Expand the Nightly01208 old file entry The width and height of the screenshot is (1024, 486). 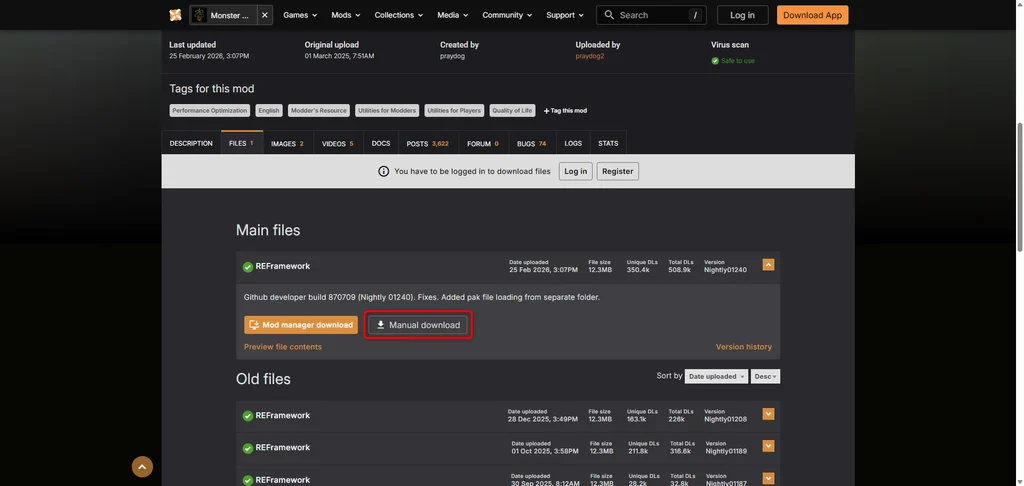pyautogui.click(x=769, y=414)
